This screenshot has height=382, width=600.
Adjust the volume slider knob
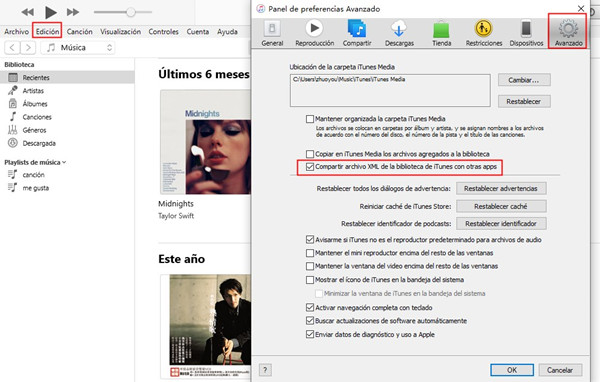pos(131,12)
